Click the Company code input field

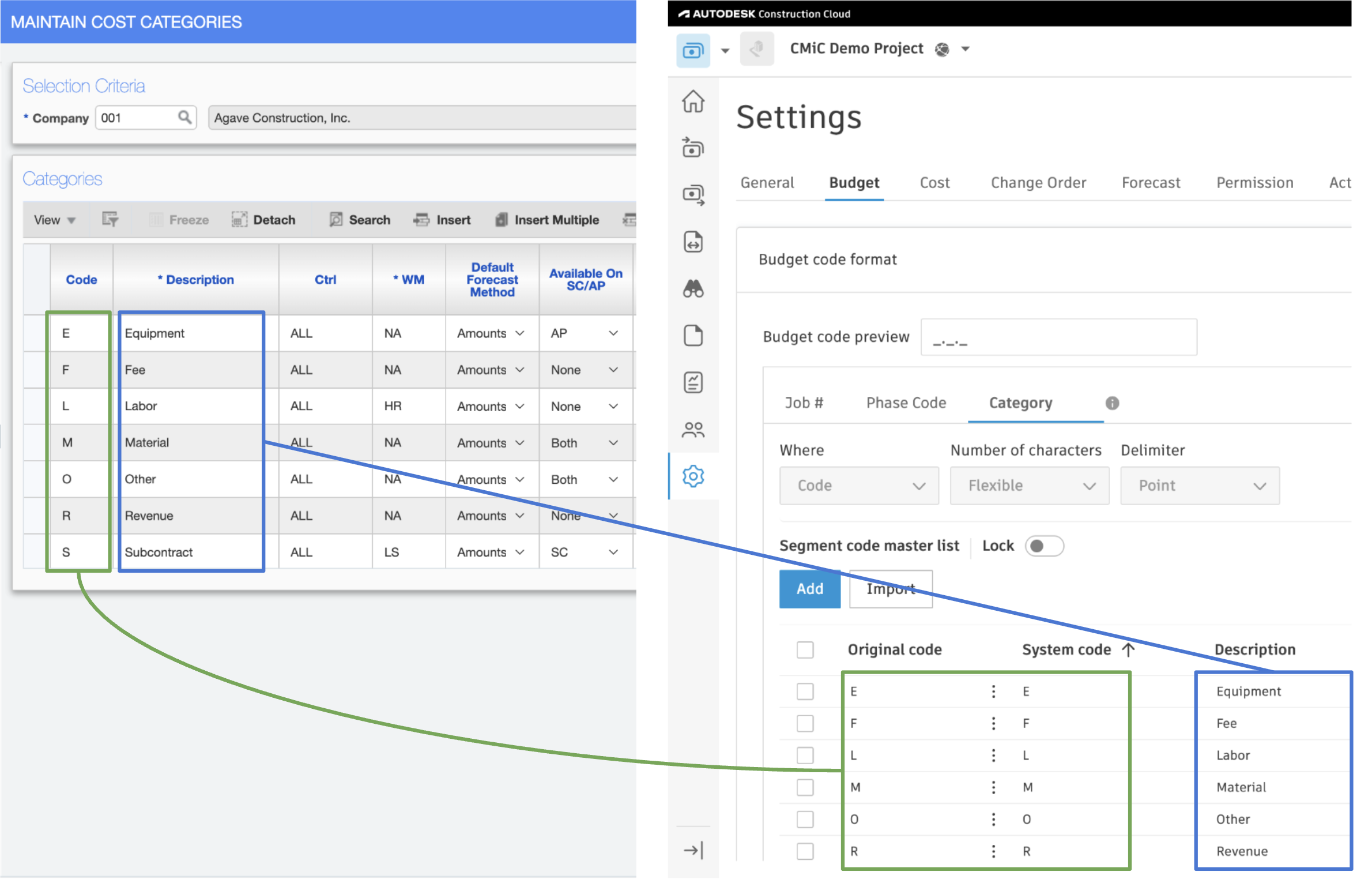[146, 119]
